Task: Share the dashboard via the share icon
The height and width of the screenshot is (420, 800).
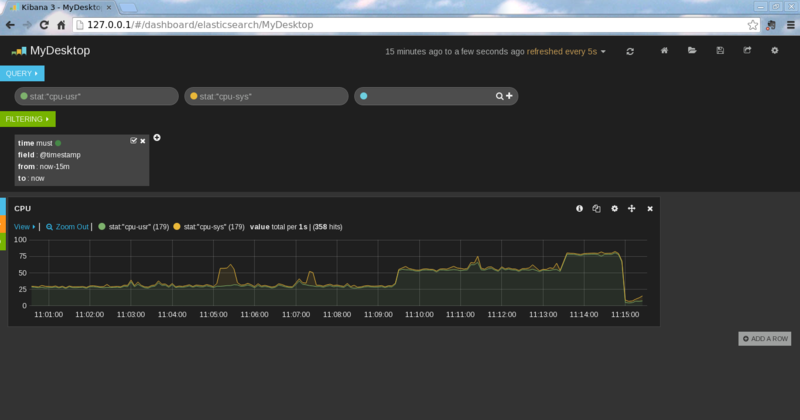Action: (747, 51)
